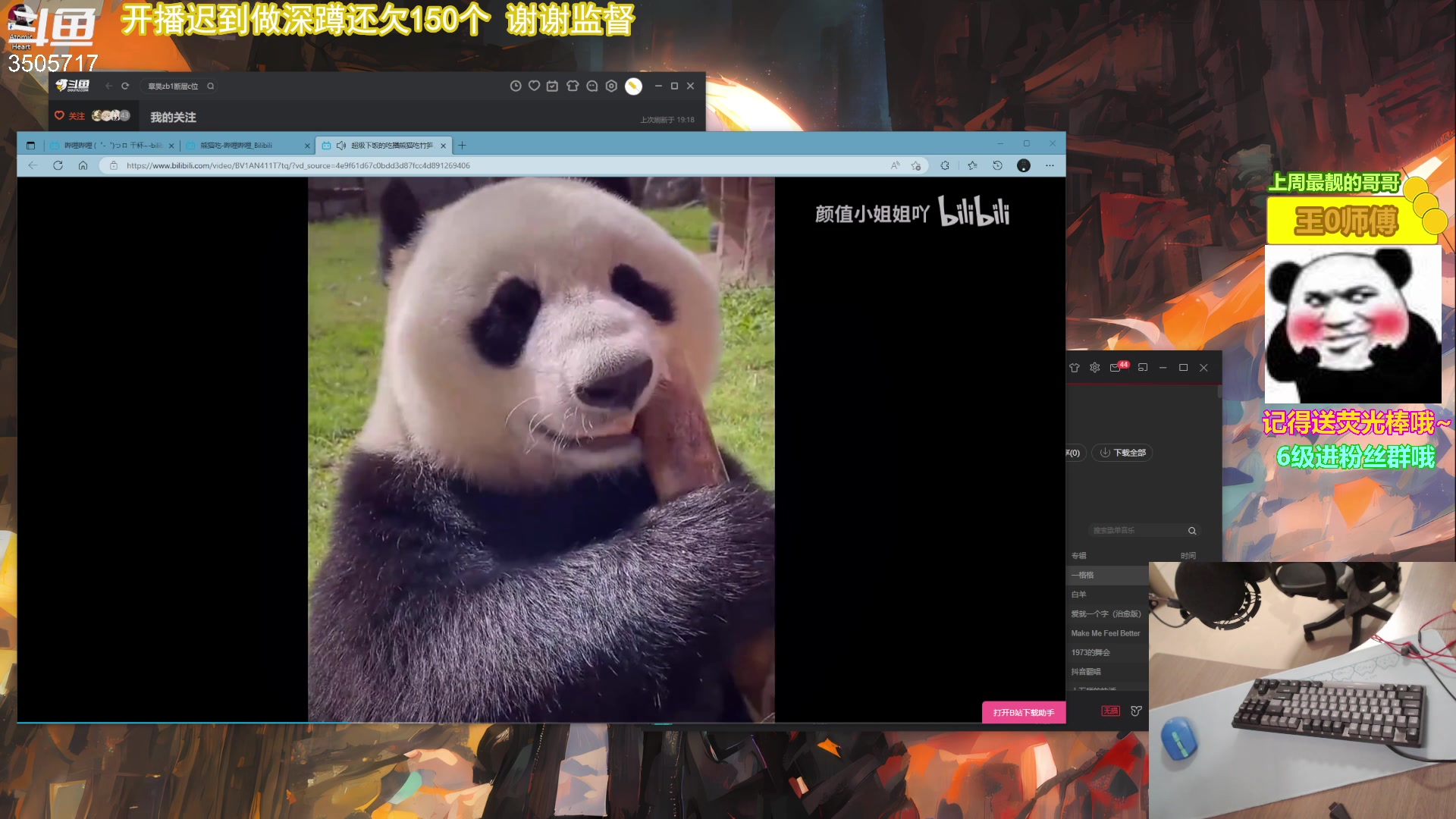
Task: Click the 下载全部 download button
Action: 1122,453
